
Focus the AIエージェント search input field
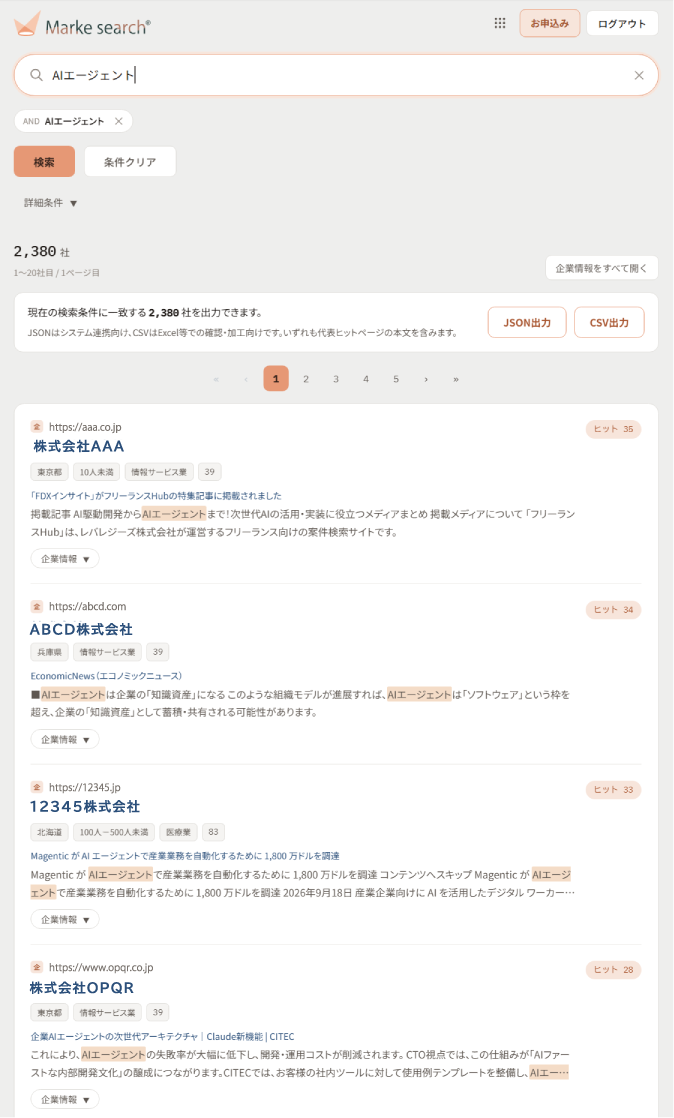click(x=336, y=75)
